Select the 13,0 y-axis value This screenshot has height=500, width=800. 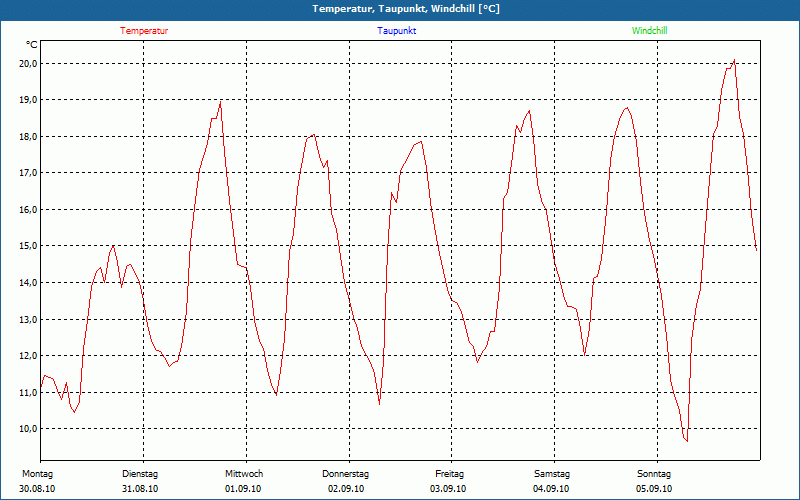coord(28,319)
